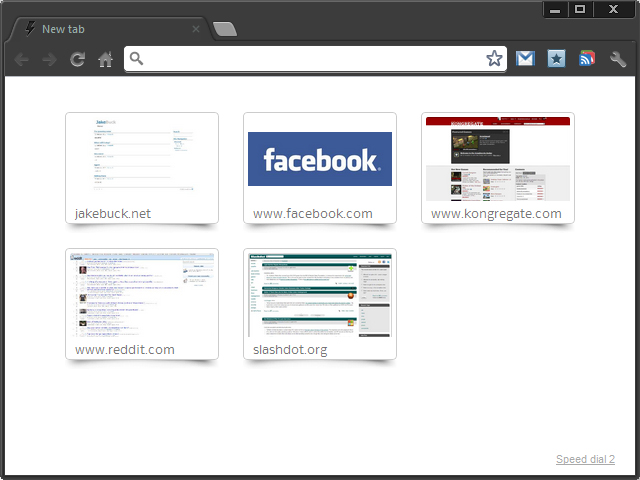The width and height of the screenshot is (640, 480).
Task: Reload the current page
Action: point(77,60)
